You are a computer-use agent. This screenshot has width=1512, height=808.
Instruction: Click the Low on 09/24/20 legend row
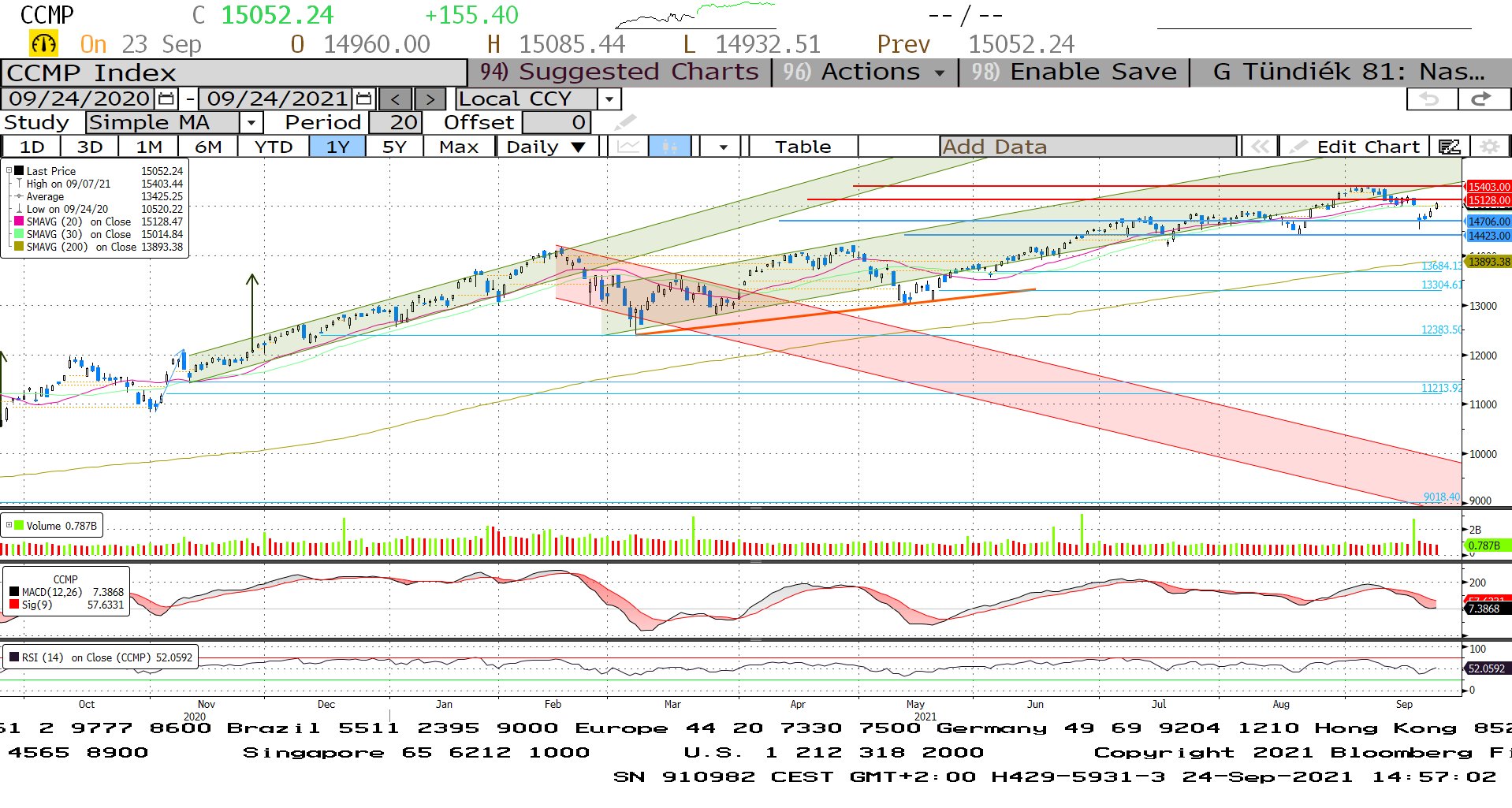(x=104, y=209)
